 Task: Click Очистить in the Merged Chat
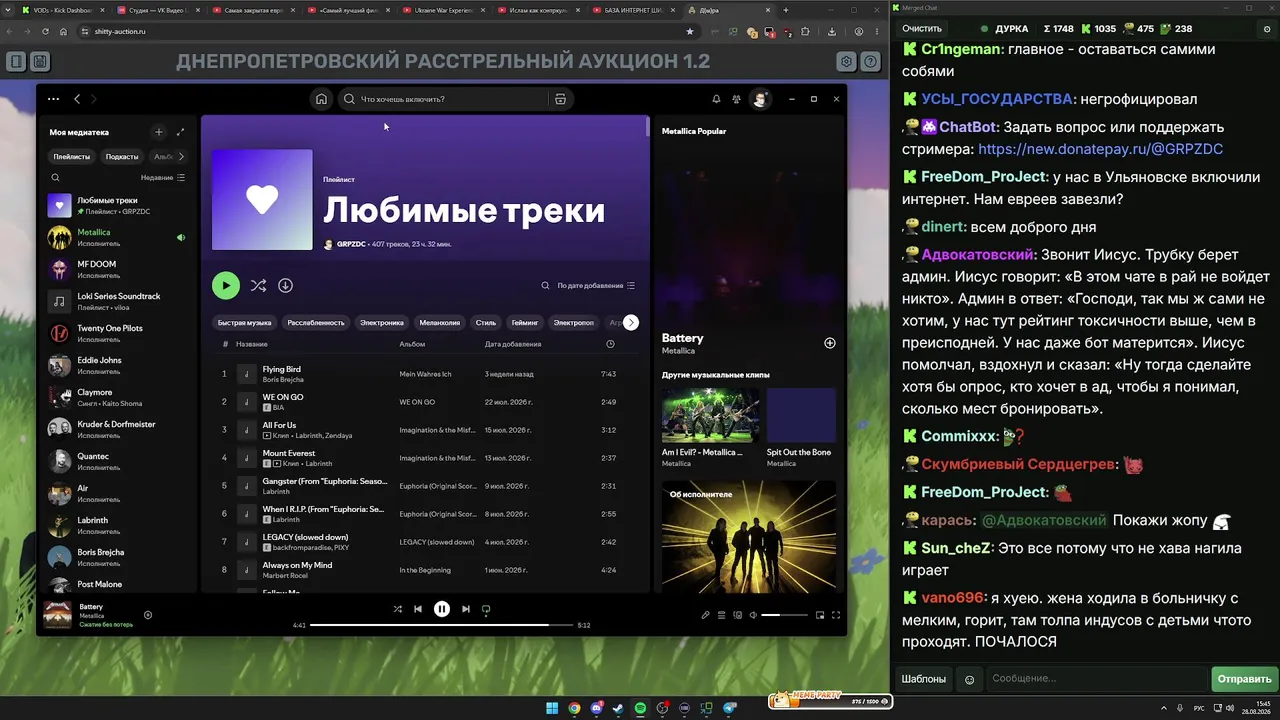click(x=922, y=29)
